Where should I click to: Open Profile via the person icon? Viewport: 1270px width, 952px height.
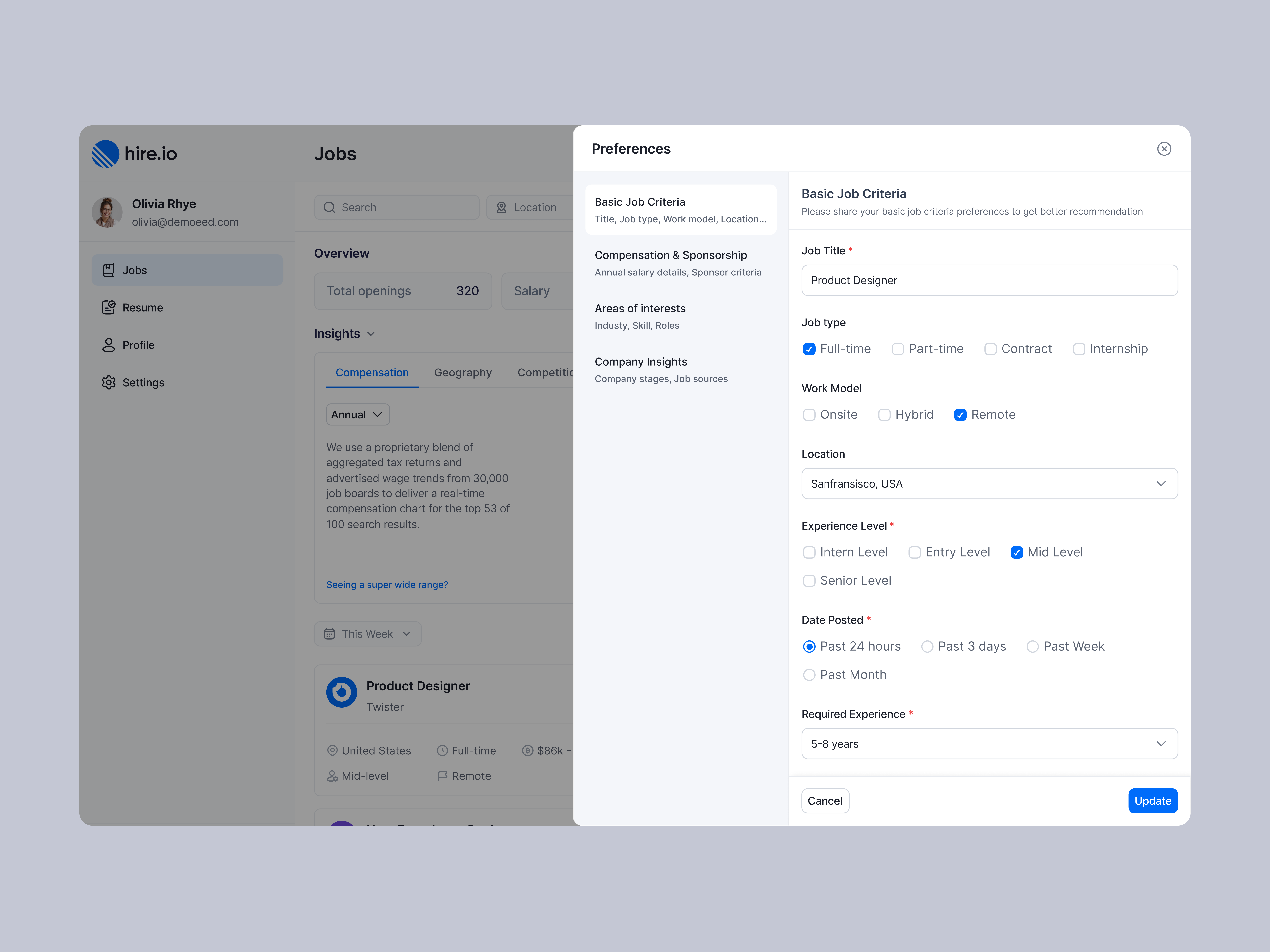109,345
